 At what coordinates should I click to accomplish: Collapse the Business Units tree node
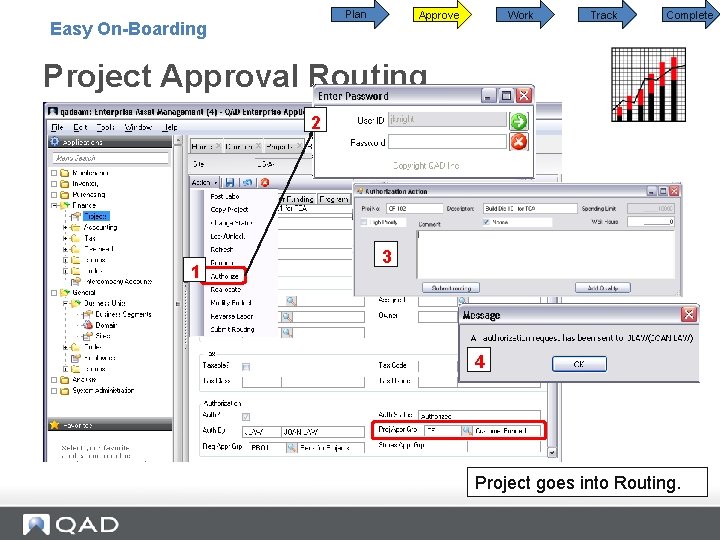pyautogui.click(x=65, y=304)
